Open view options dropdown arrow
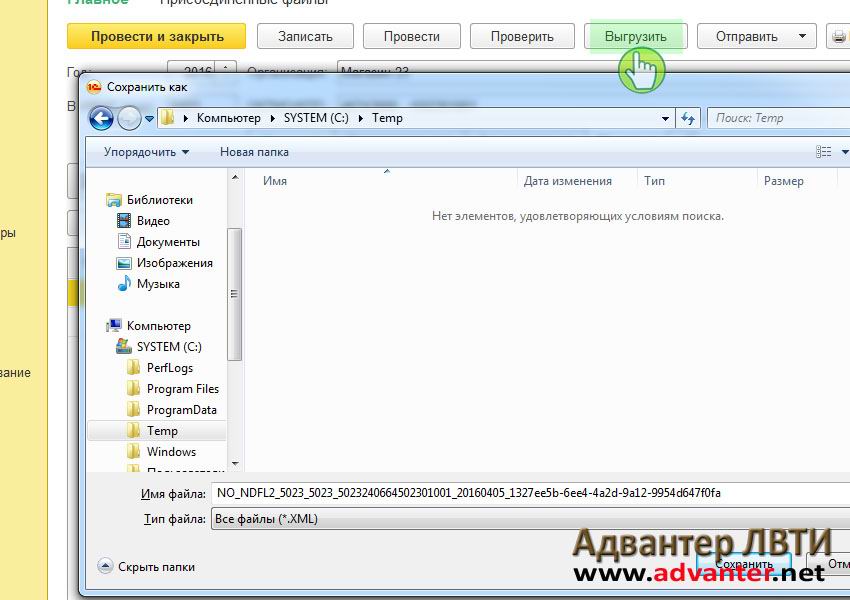 [x=844, y=152]
